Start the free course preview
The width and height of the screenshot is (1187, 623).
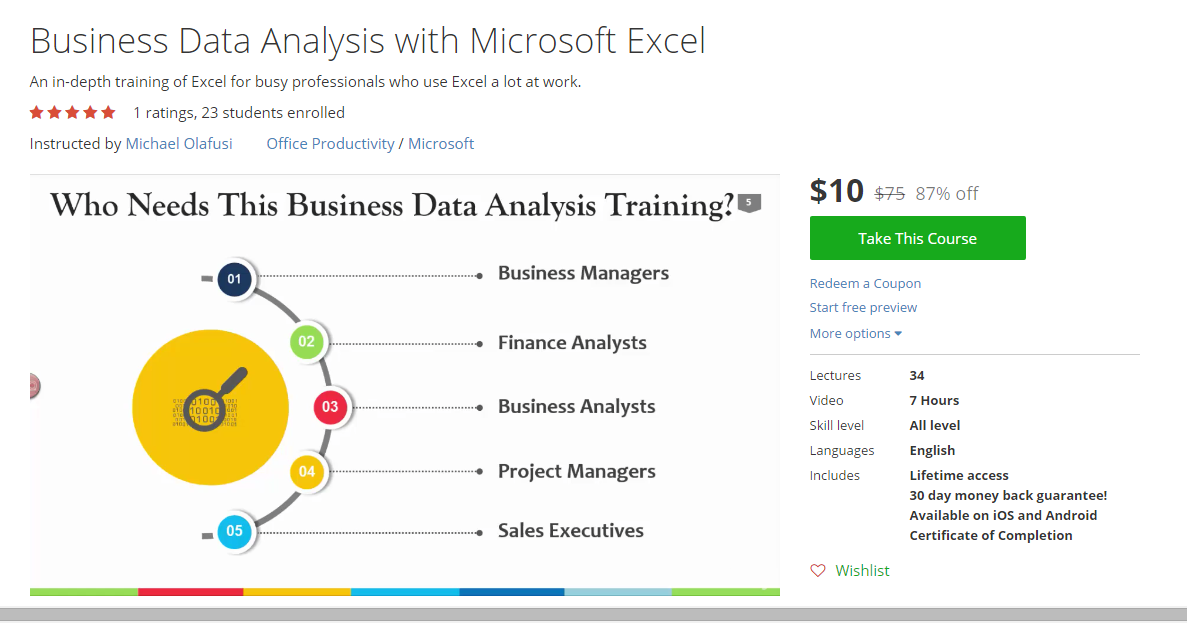point(862,307)
